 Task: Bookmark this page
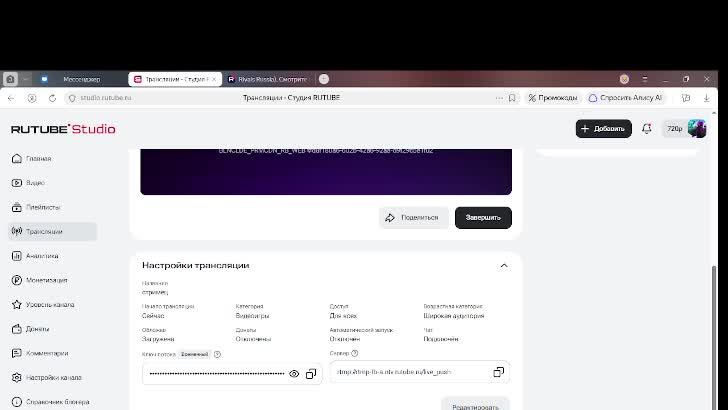tap(512, 98)
